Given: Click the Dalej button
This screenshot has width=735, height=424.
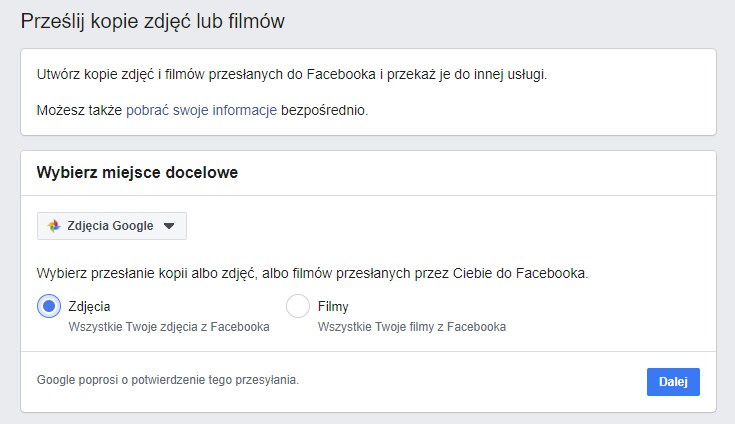Looking at the screenshot, I should click(x=673, y=382).
